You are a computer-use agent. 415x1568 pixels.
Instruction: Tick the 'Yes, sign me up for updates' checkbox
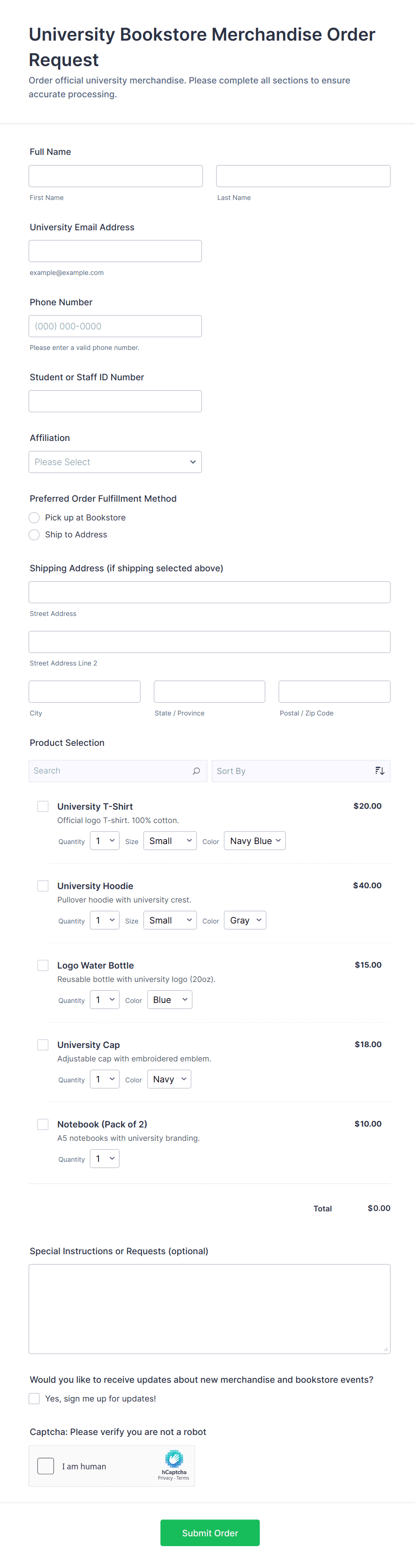click(35, 1398)
